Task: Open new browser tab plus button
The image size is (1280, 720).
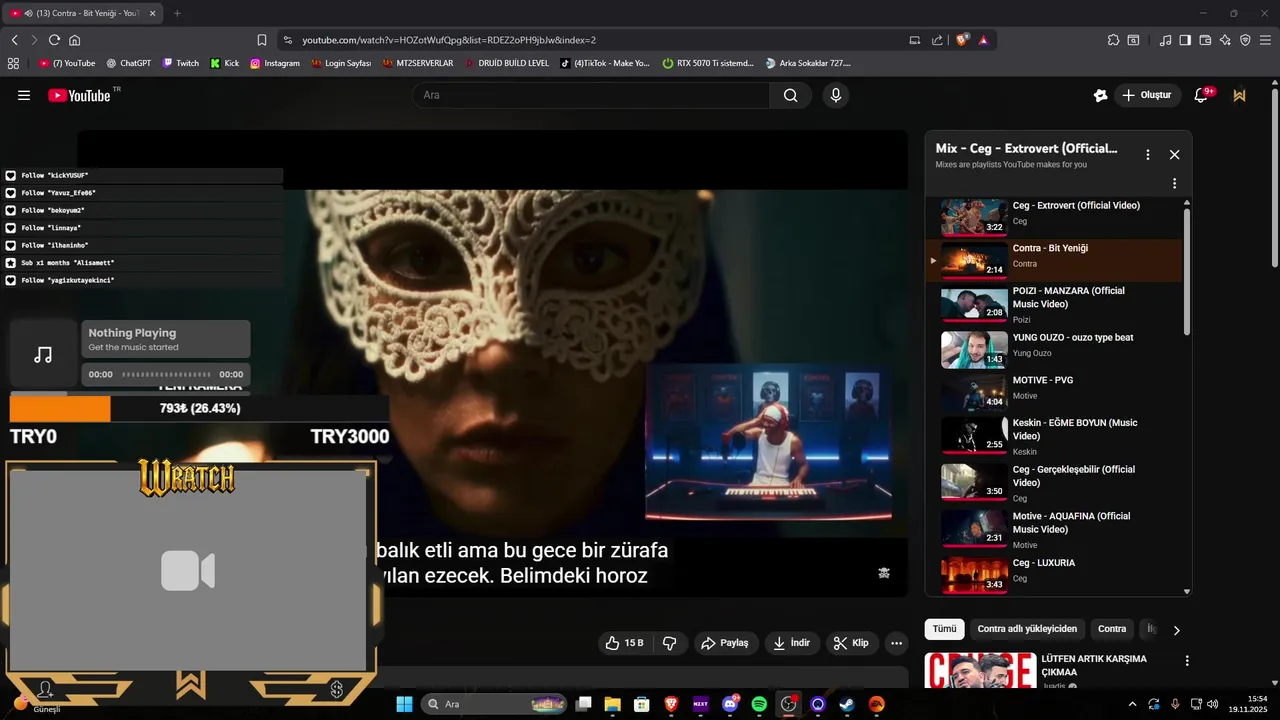Action: point(177,13)
